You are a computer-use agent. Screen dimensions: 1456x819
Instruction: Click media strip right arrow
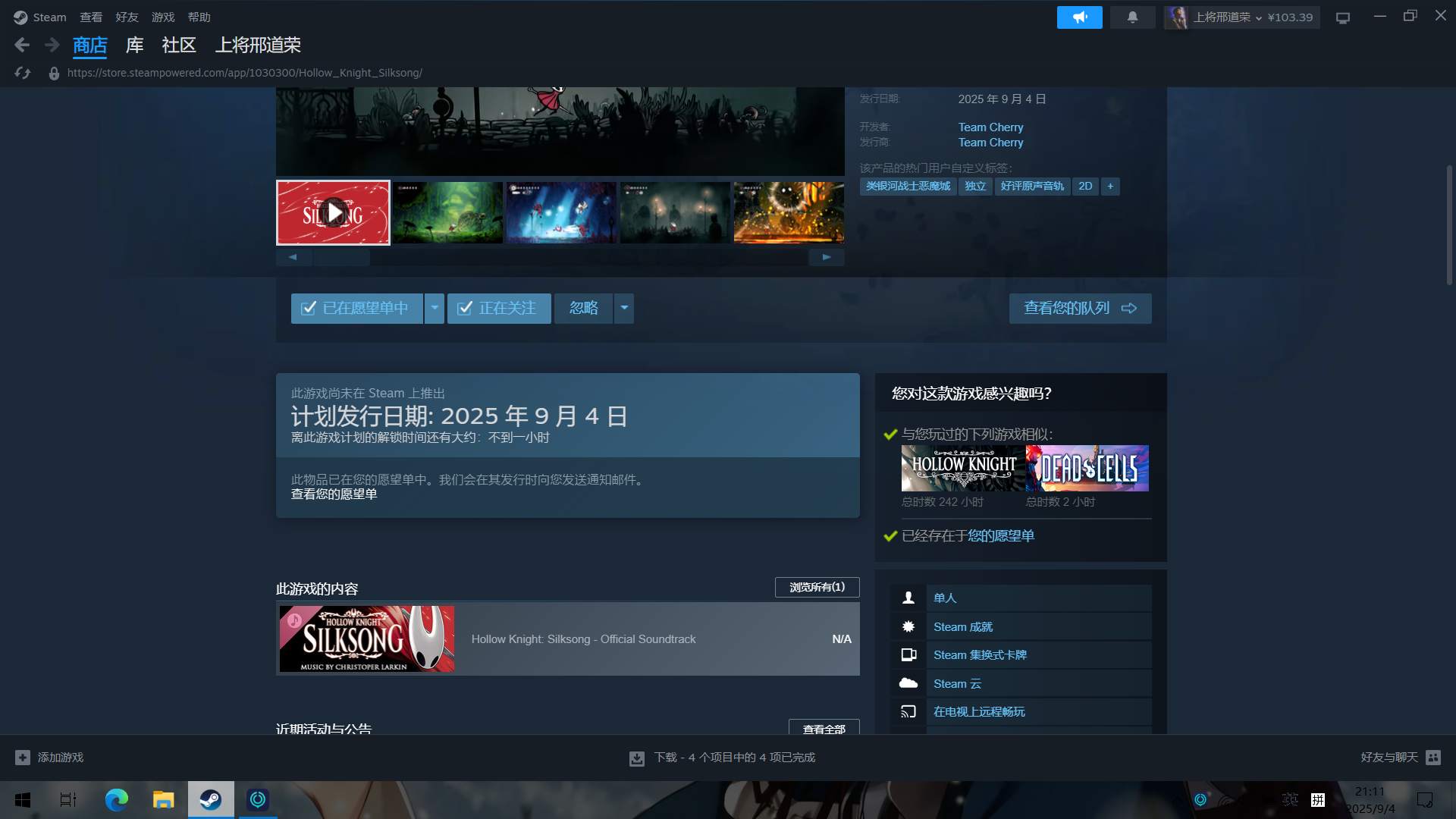click(827, 258)
